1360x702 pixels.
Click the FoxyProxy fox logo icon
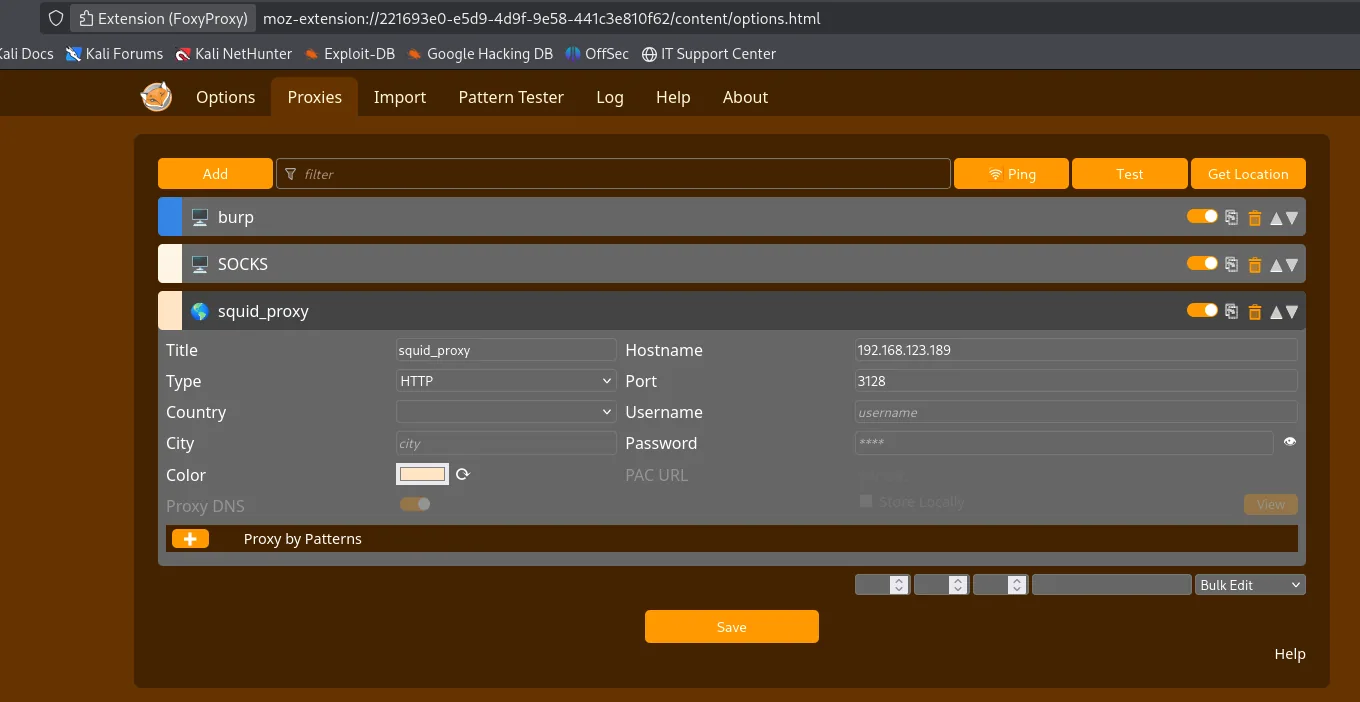click(156, 97)
